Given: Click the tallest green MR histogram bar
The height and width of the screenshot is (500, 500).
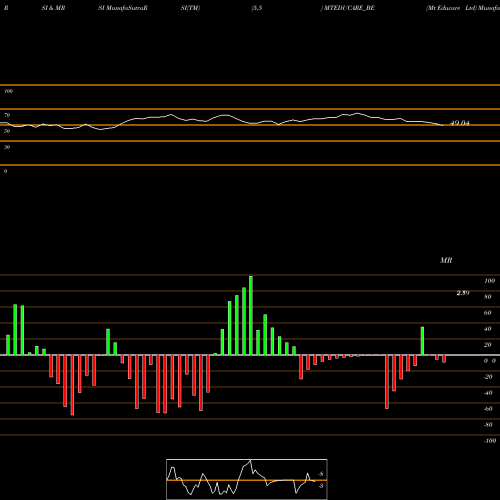Looking at the screenshot, I should pos(251,315).
